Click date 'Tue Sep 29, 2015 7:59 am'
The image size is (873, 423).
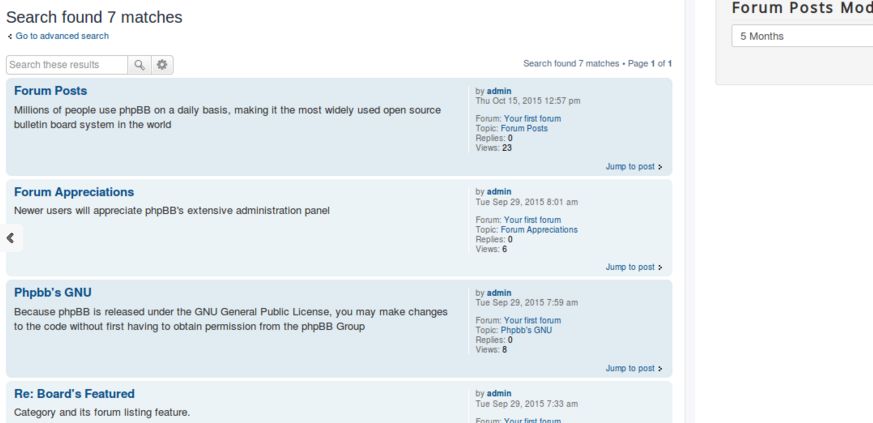(x=527, y=303)
